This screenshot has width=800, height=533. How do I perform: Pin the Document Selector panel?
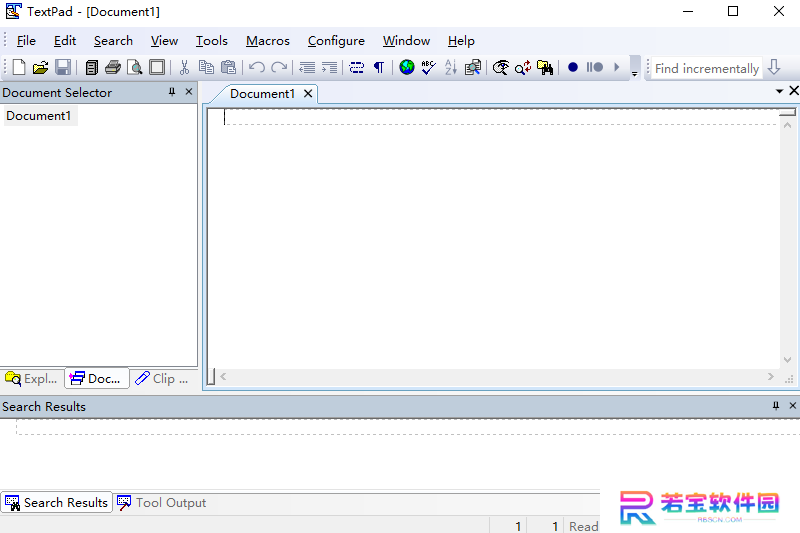click(x=172, y=92)
